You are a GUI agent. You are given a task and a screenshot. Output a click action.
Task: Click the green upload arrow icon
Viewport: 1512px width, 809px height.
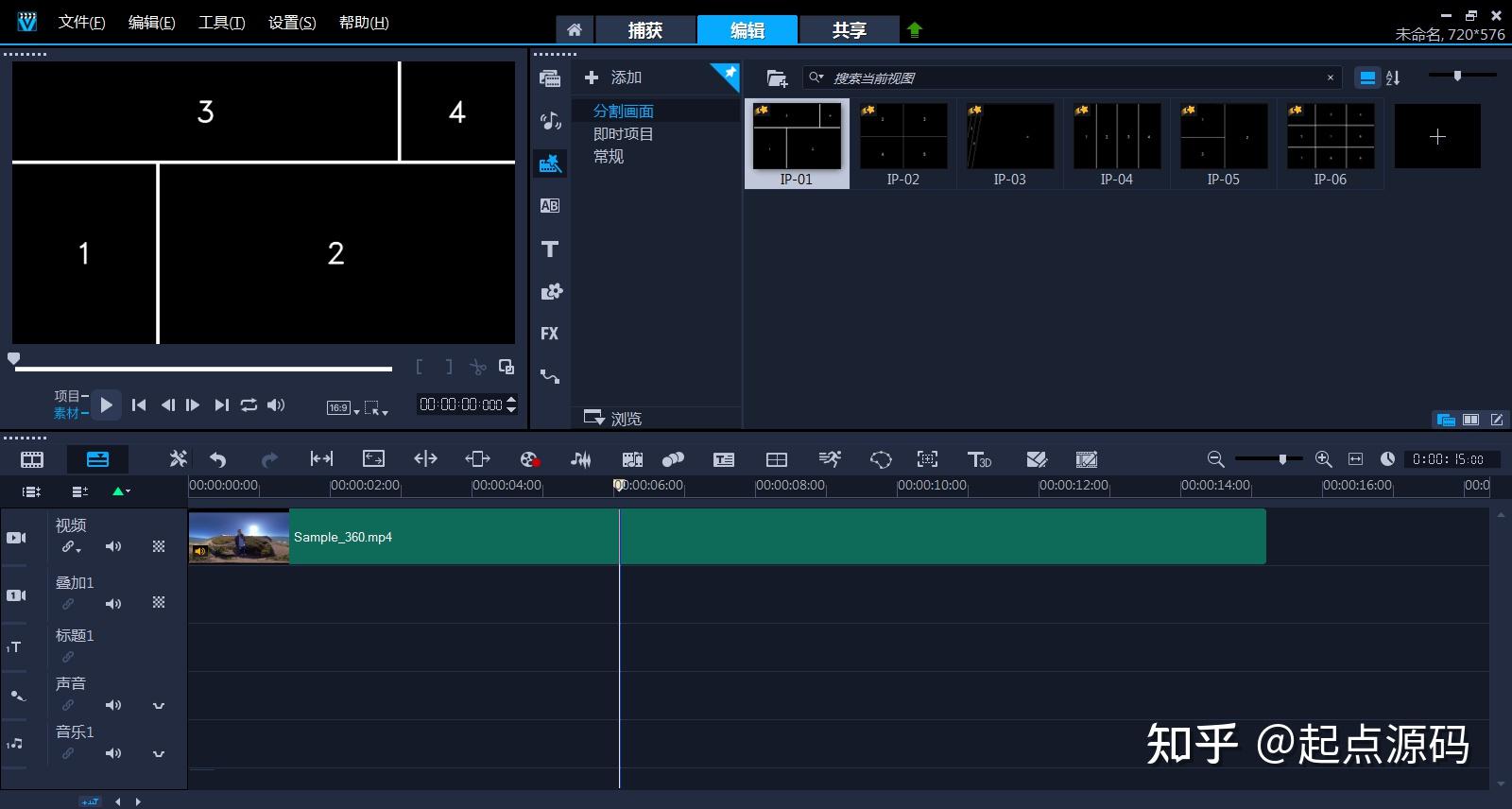914,30
